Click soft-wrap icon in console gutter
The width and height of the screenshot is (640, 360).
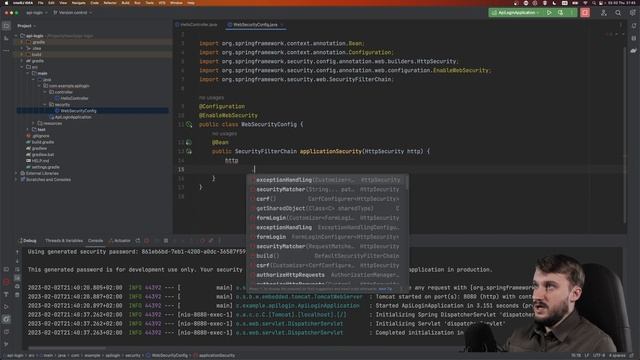pos(17,269)
